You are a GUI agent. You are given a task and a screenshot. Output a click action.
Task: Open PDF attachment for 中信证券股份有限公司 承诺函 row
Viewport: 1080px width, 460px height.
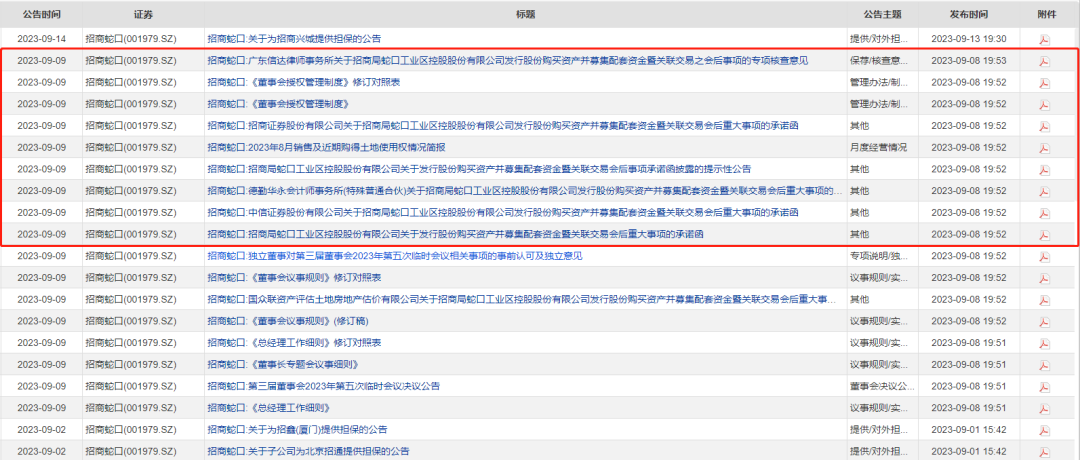click(1044, 213)
